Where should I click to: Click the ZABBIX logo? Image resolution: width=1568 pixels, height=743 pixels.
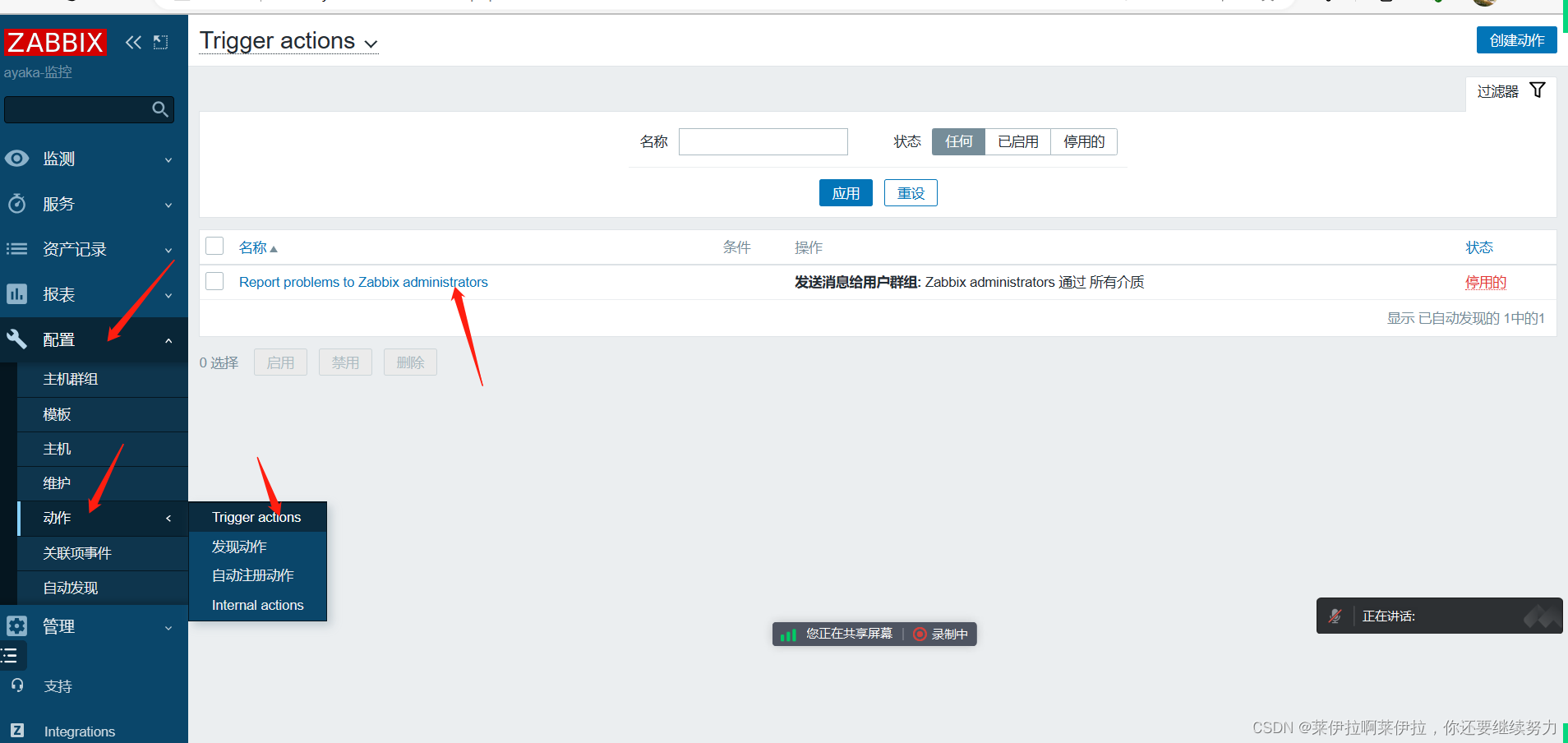[x=55, y=42]
